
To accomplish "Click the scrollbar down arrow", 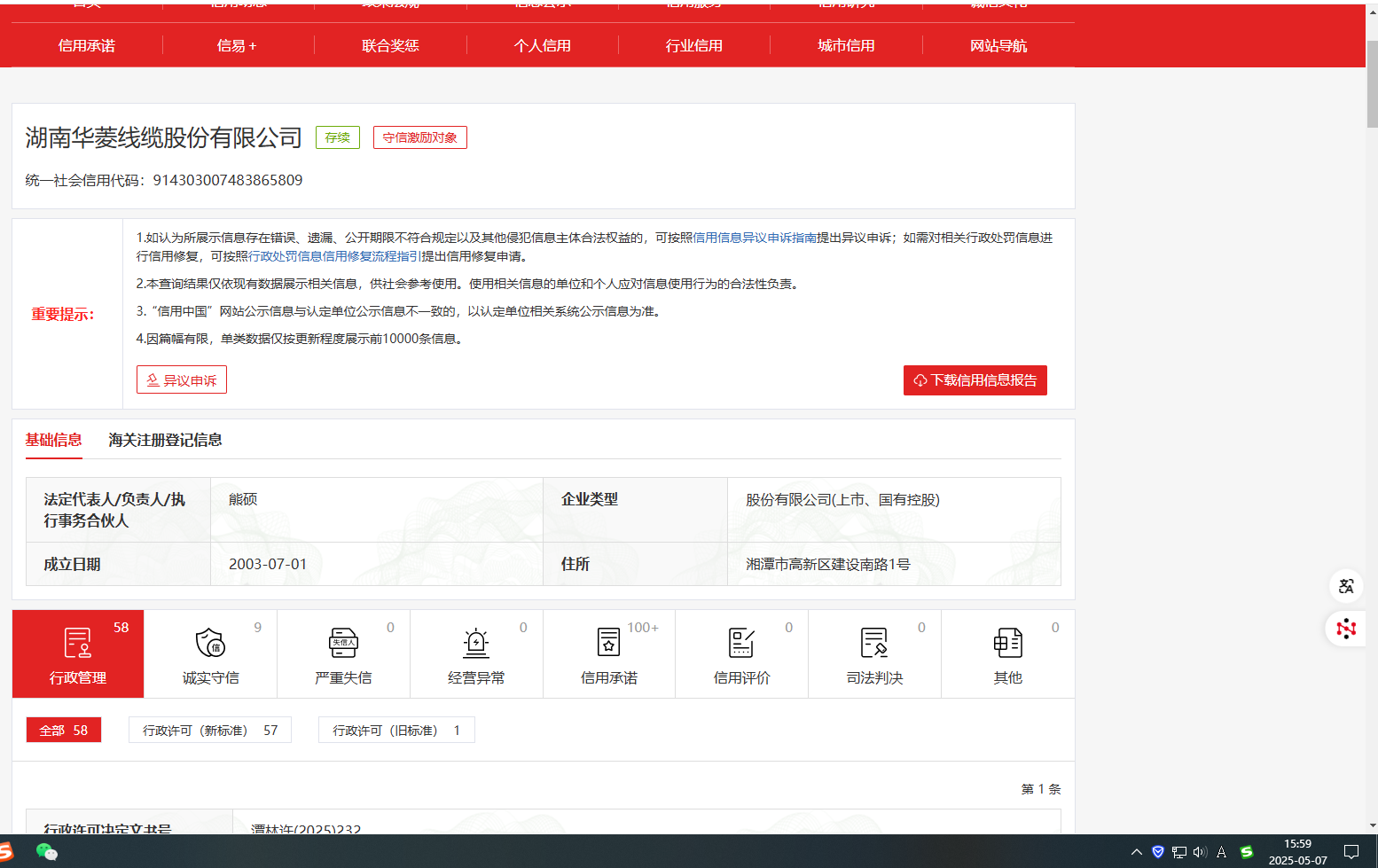I will point(1372,825).
